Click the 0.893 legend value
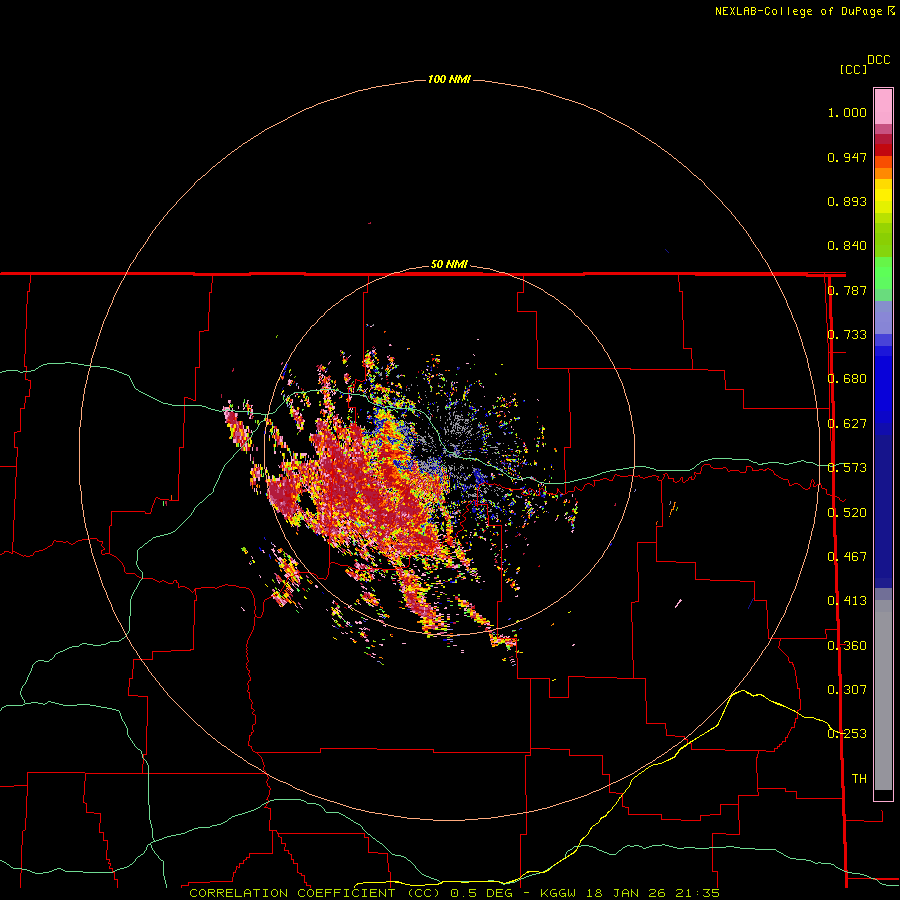This screenshot has width=900, height=900. [x=847, y=201]
